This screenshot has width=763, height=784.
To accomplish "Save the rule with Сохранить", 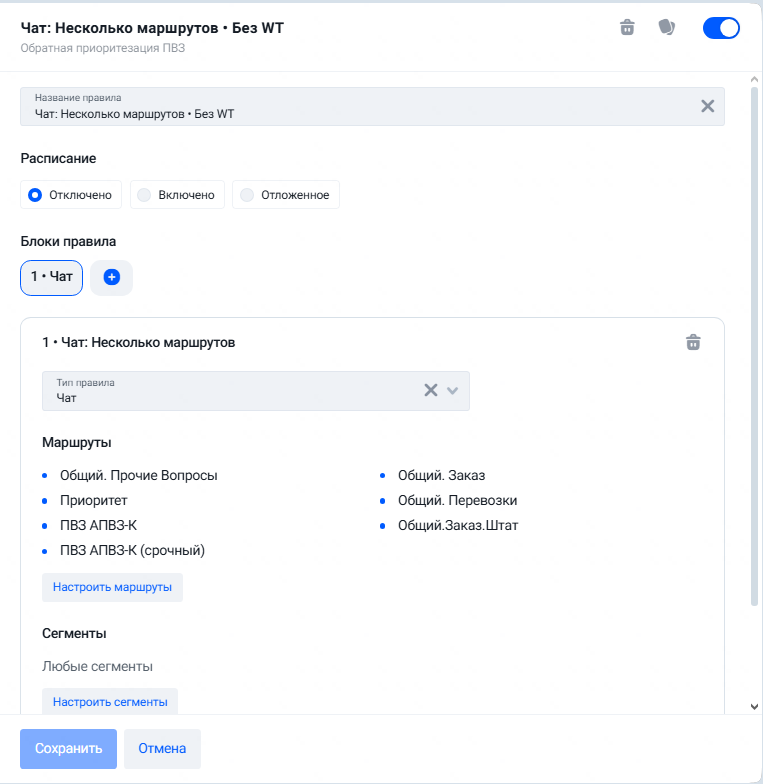I will [68, 748].
